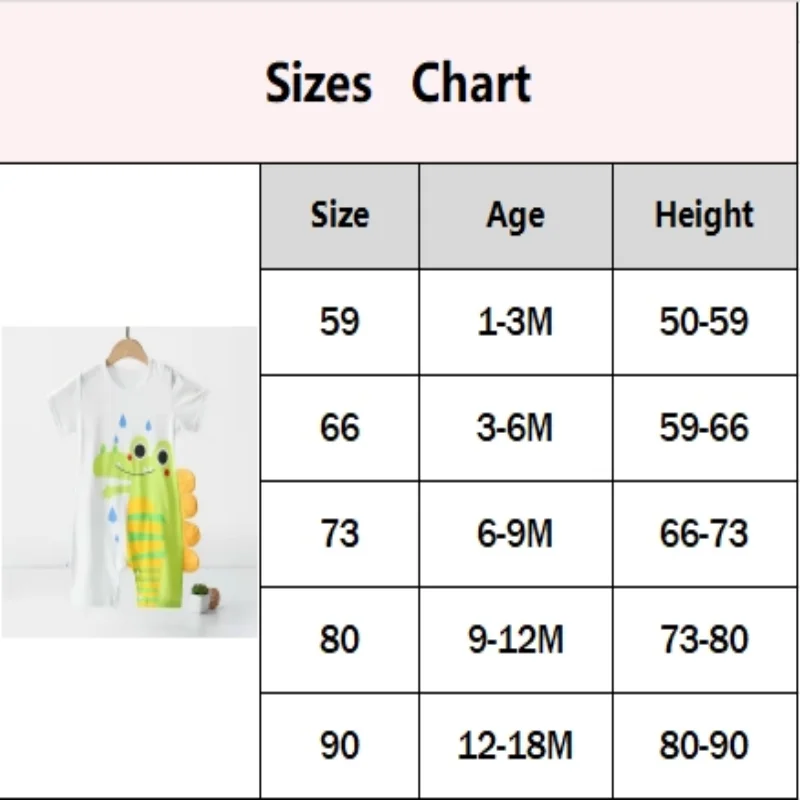Select the 59-66 height cell
Screen dimensions: 800x800
click(704, 428)
